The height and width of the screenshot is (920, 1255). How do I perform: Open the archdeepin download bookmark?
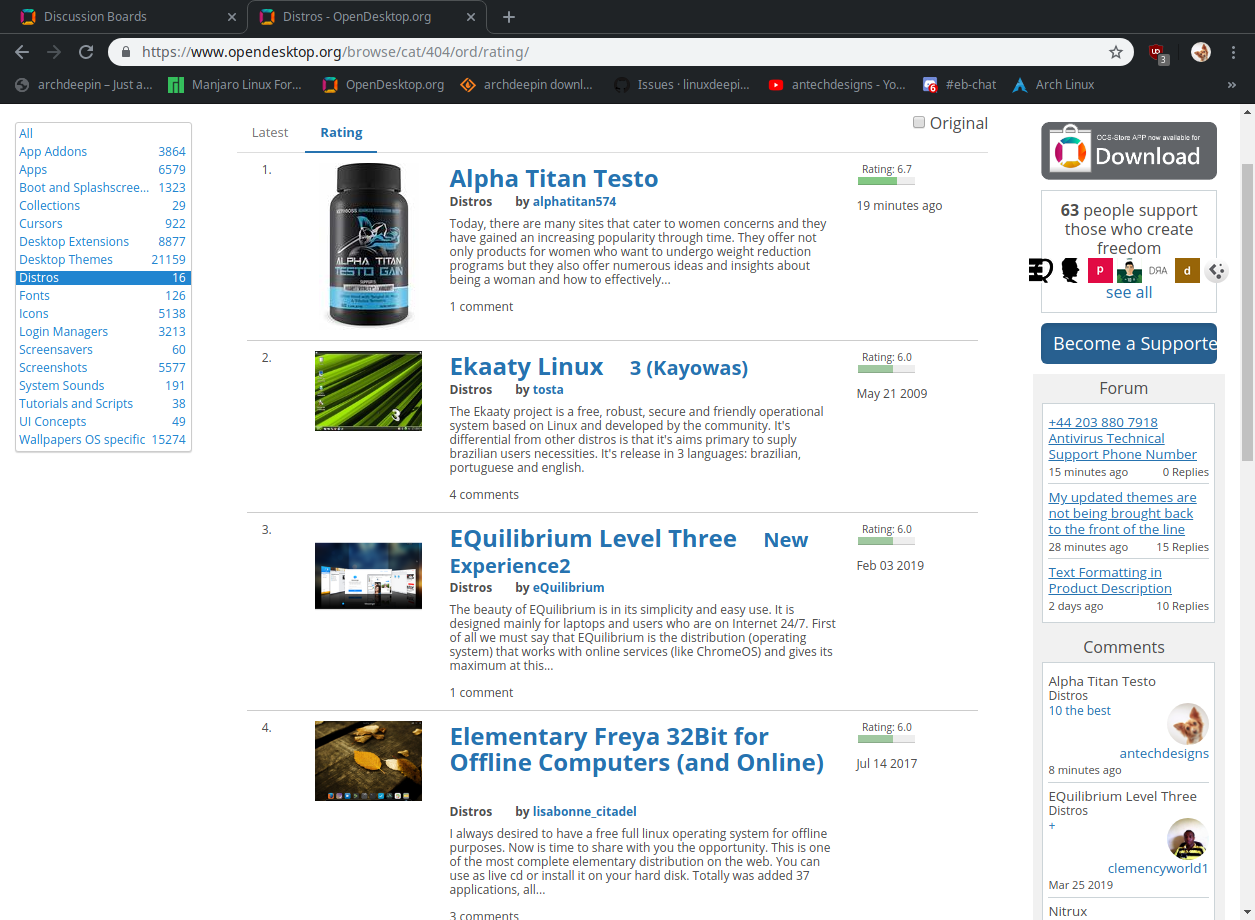[526, 85]
